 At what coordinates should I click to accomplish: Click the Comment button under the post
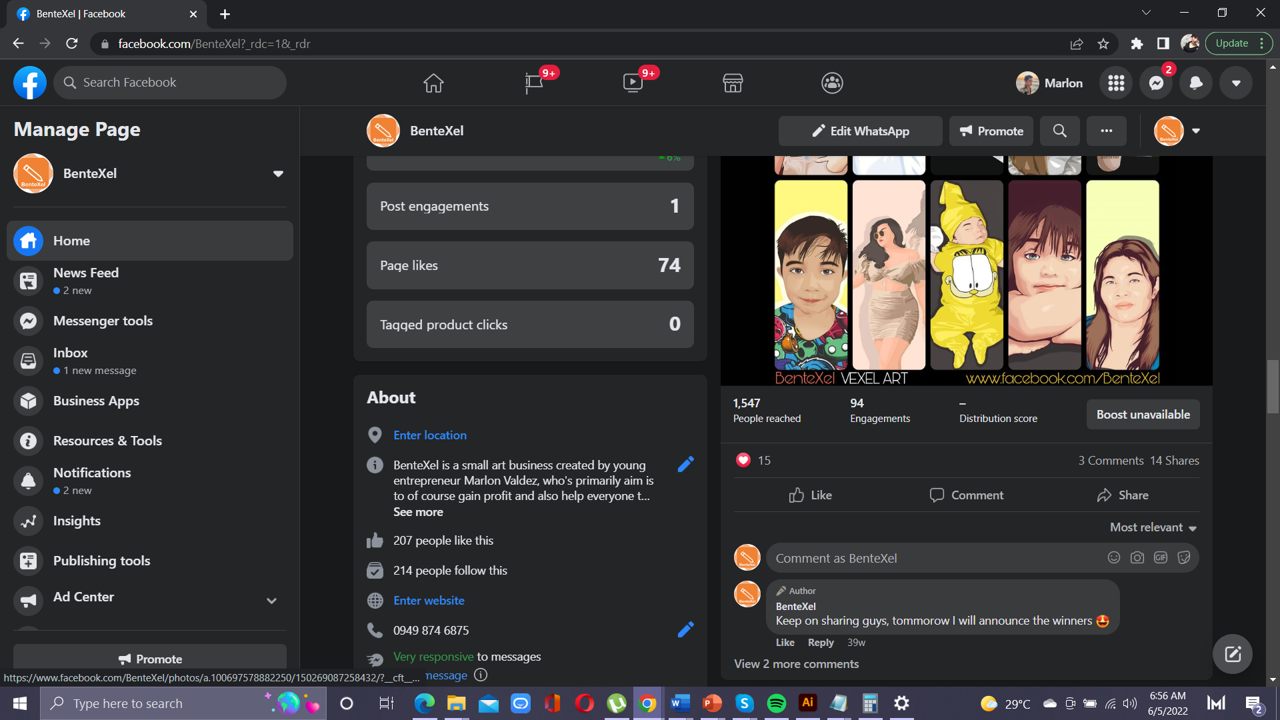[966, 495]
